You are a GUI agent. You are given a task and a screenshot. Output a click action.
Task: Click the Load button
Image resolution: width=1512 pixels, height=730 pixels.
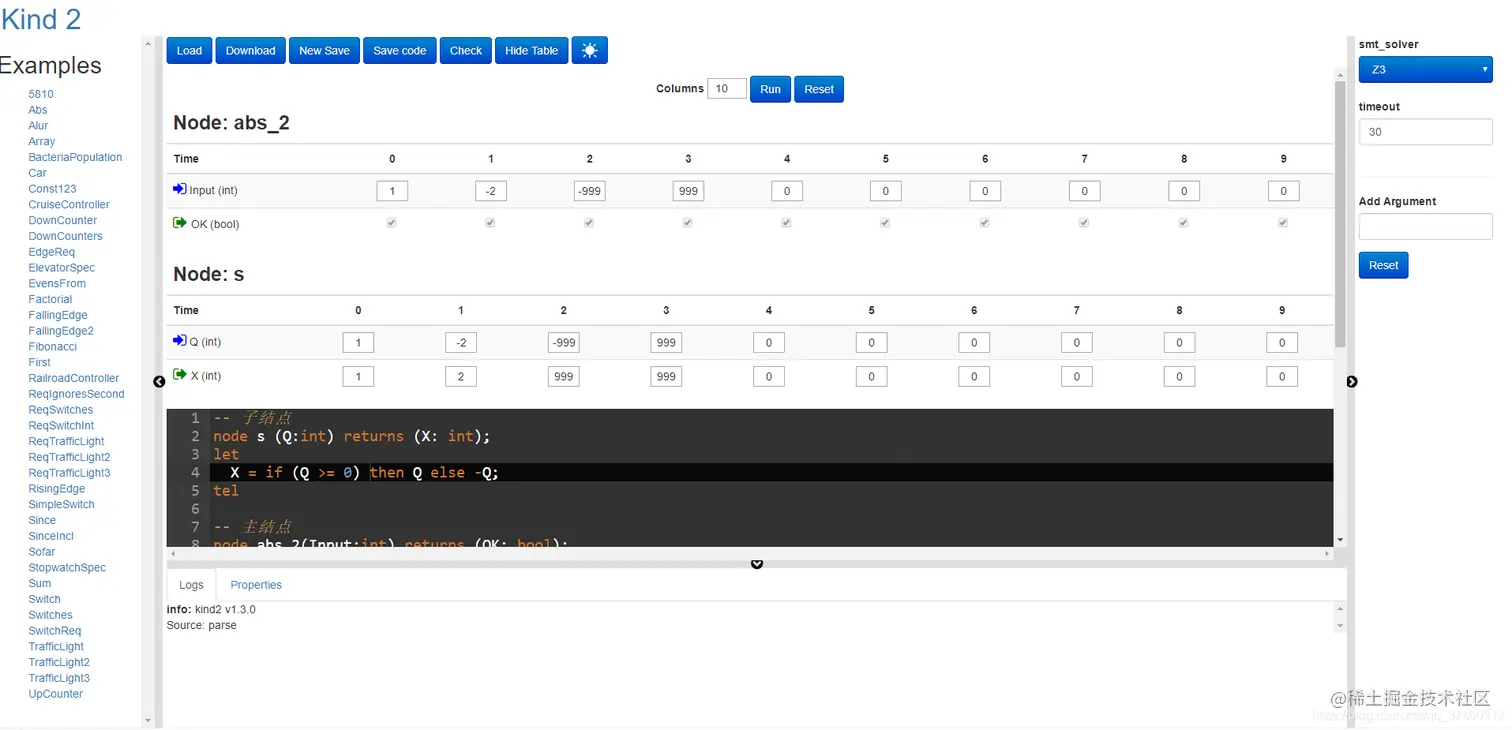click(189, 51)
